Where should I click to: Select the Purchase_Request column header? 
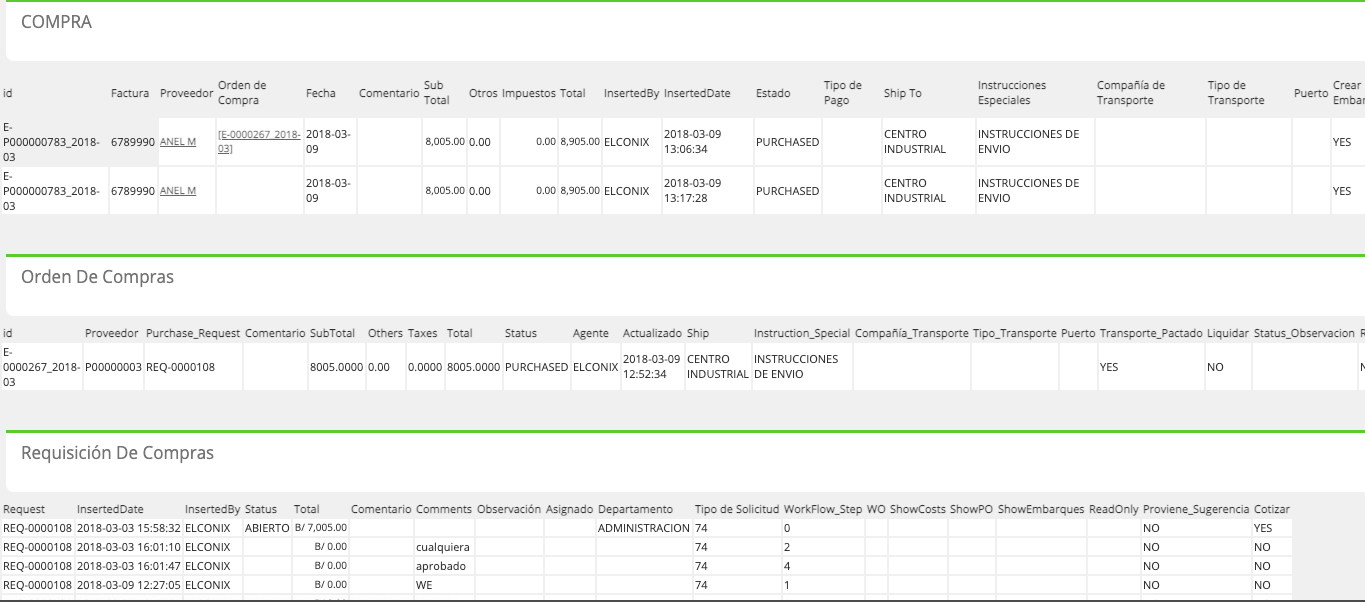[x=193, y=333]
